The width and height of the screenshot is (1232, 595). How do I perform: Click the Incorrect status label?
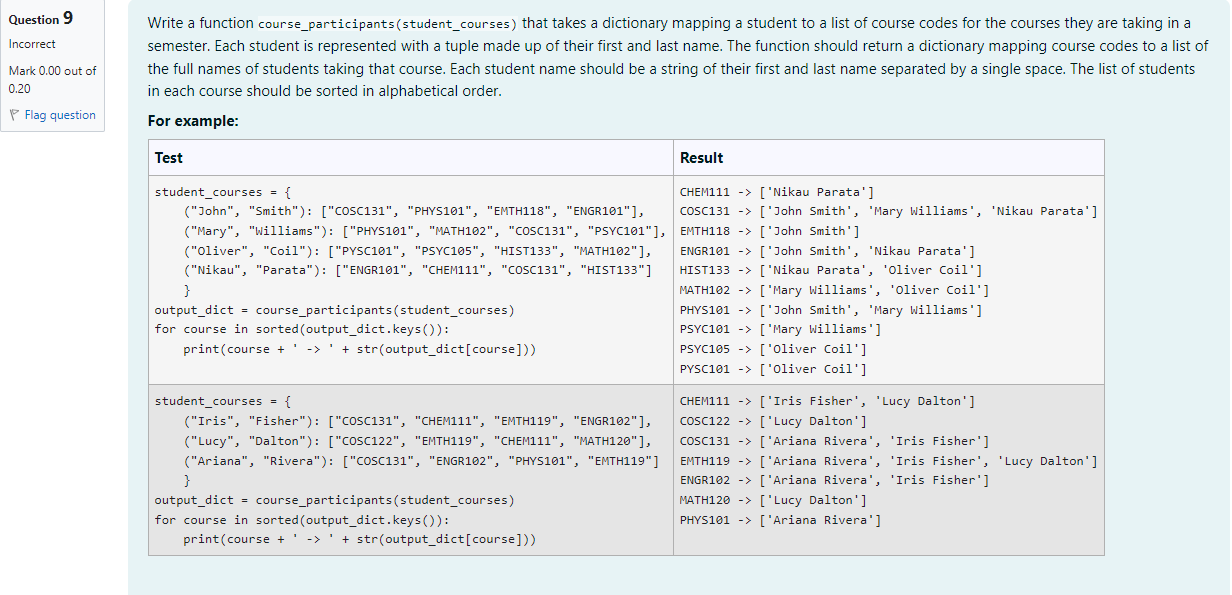[x=32, y=45]
